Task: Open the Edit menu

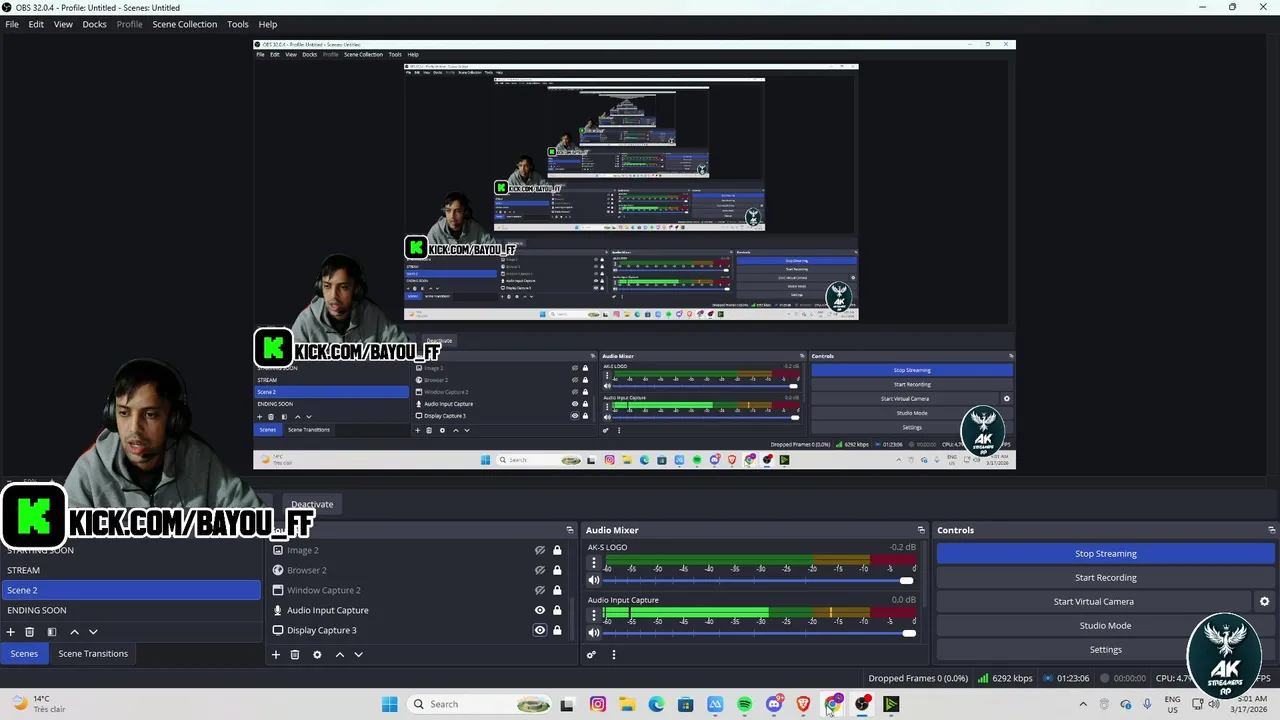Action: 36,24
